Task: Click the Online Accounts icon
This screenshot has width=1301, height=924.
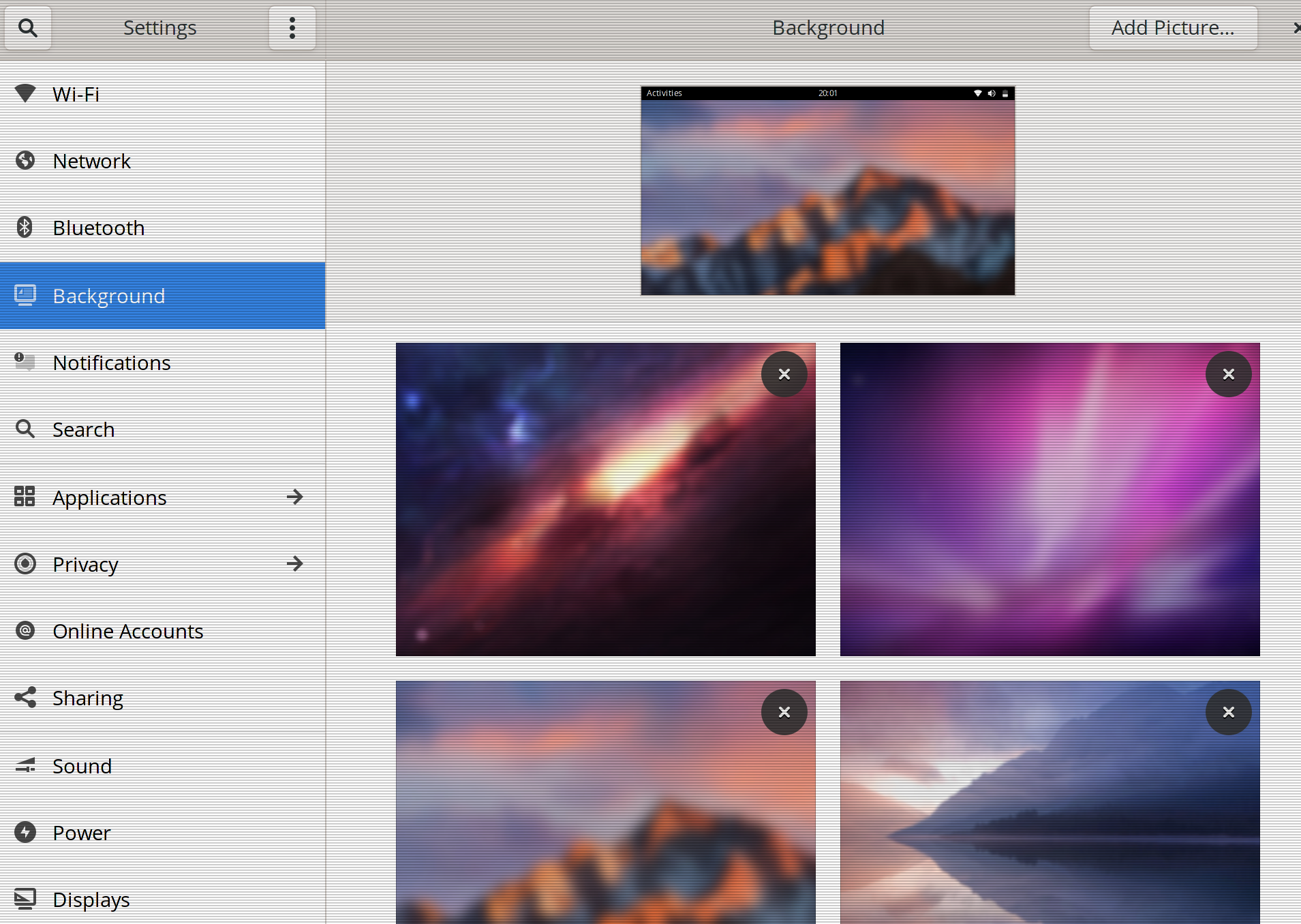Action: point(25,630)
